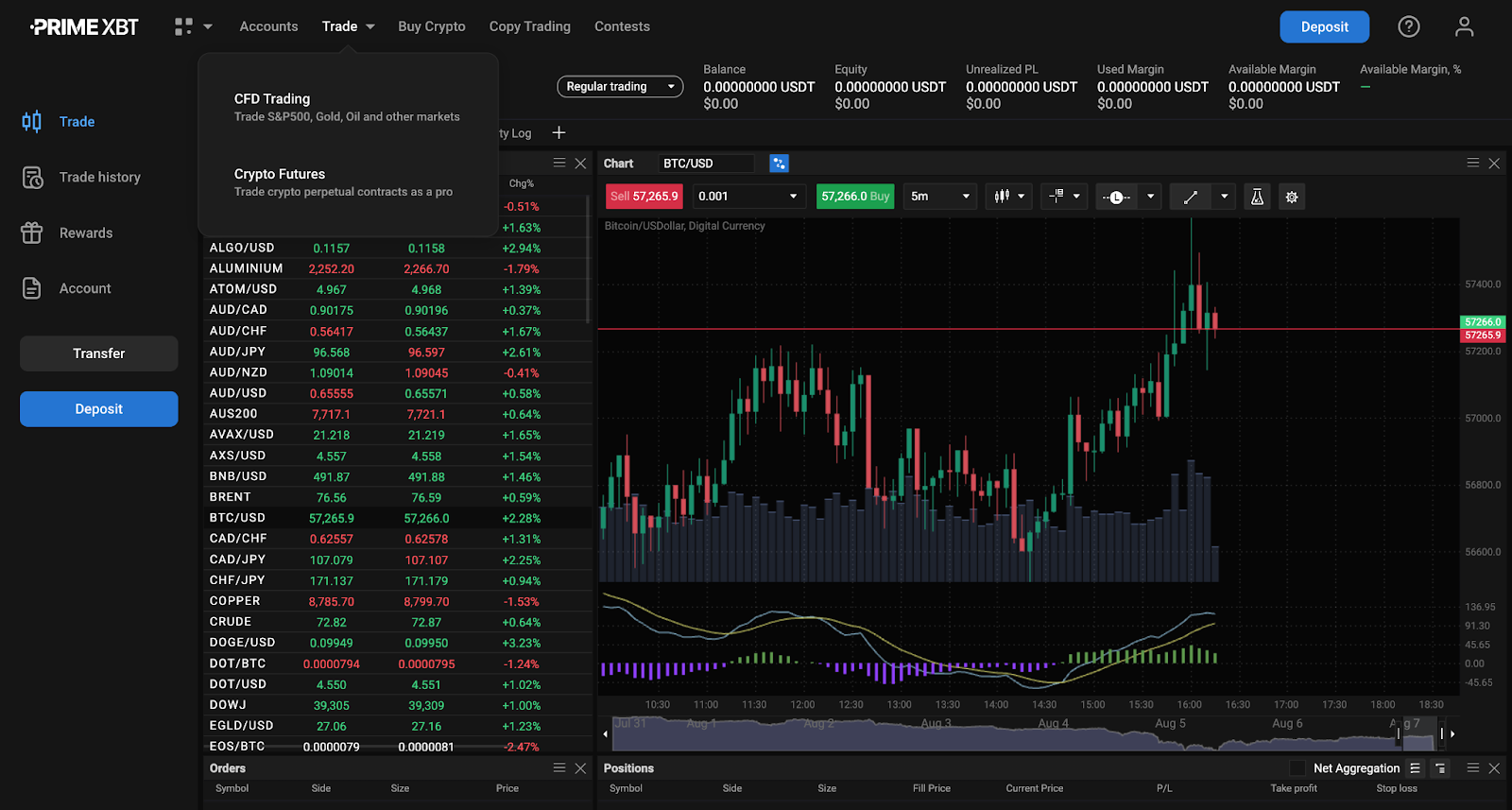Image resolution: width=1512 pixels, height=810 pixels.
Task: Click the Trade candlestick icon in the sidebar
Action: [32, 121]
